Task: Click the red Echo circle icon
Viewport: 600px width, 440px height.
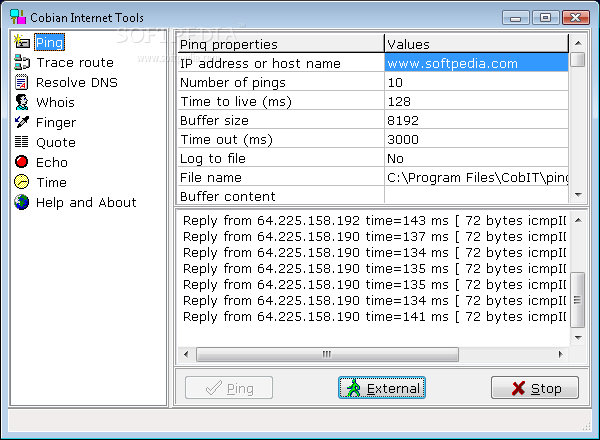Action: pos(21,162)
